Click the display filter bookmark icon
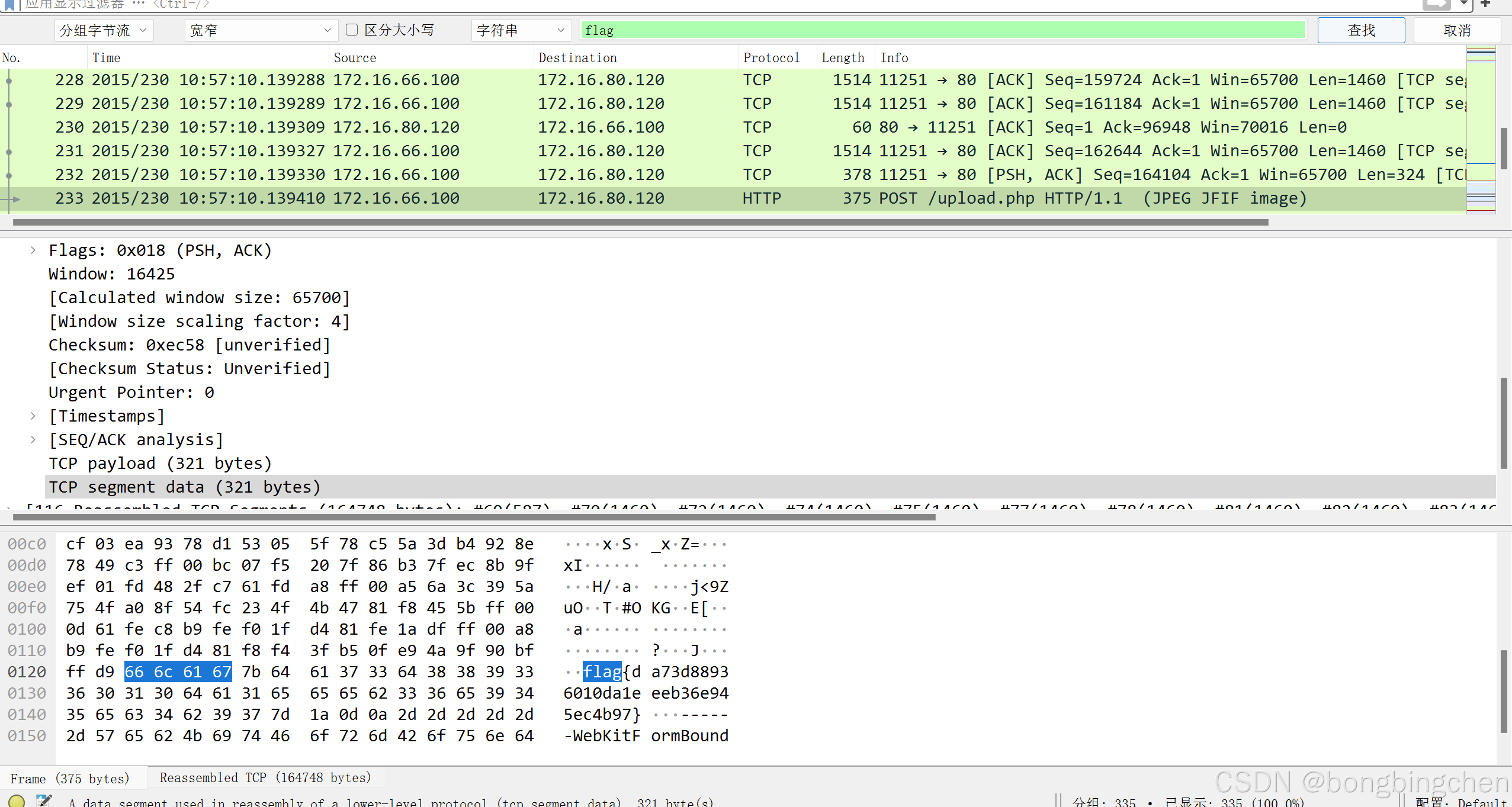Screen dimensions: 1512x807 coord(9,5)
